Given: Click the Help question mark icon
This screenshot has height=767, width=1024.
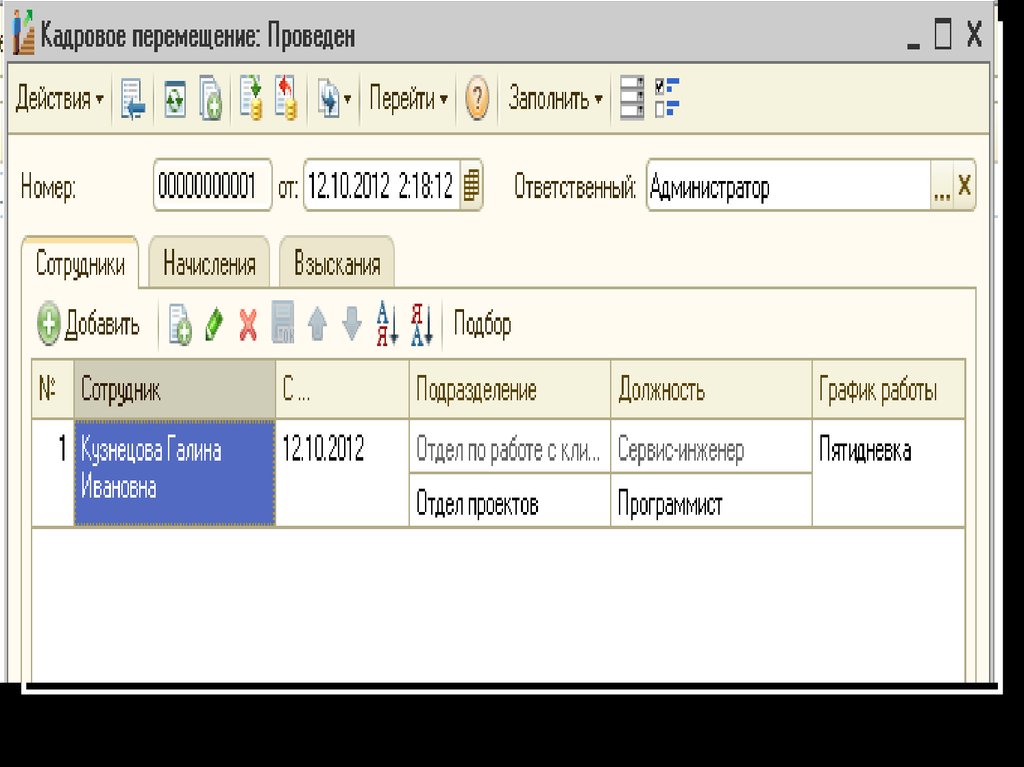Looking at the screenshot, I should coord(477,100).
